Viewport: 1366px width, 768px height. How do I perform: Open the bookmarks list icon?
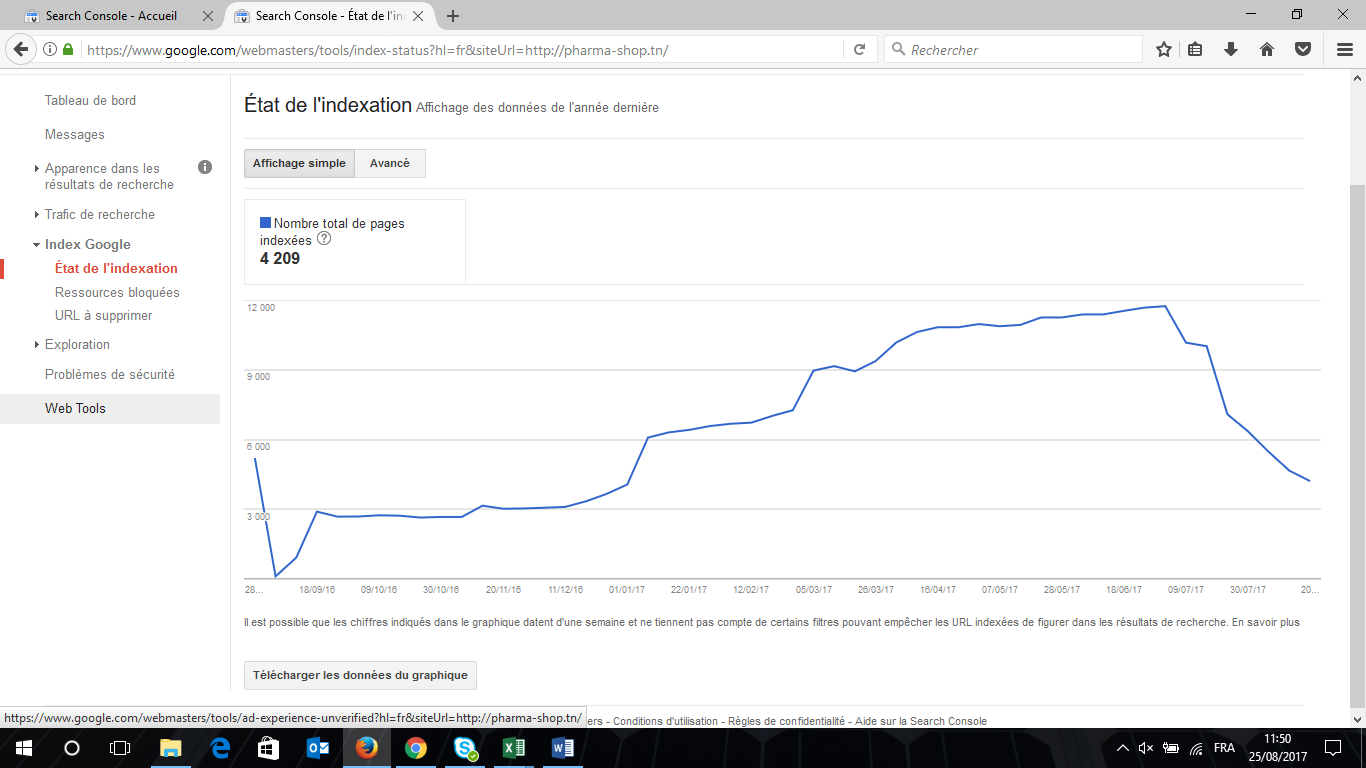1195,49
